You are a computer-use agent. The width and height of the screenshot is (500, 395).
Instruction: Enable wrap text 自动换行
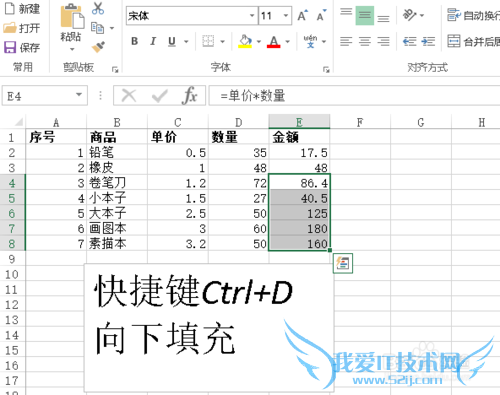[473, 15]
